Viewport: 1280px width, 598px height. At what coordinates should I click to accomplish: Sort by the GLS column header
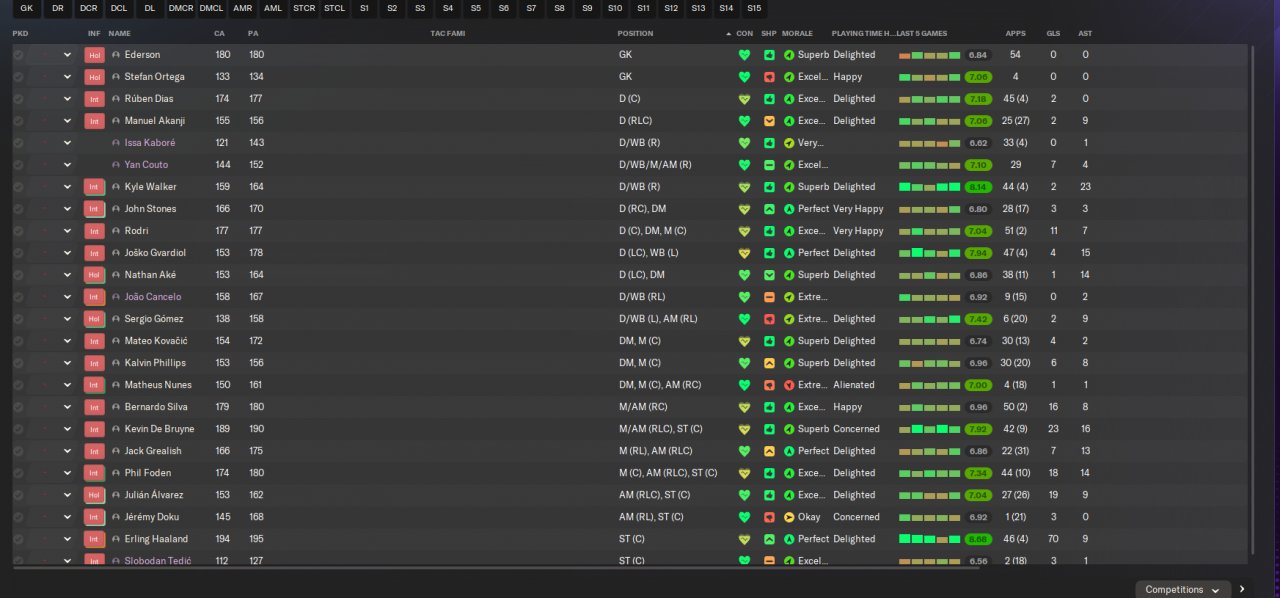(x=1053, y=33)
